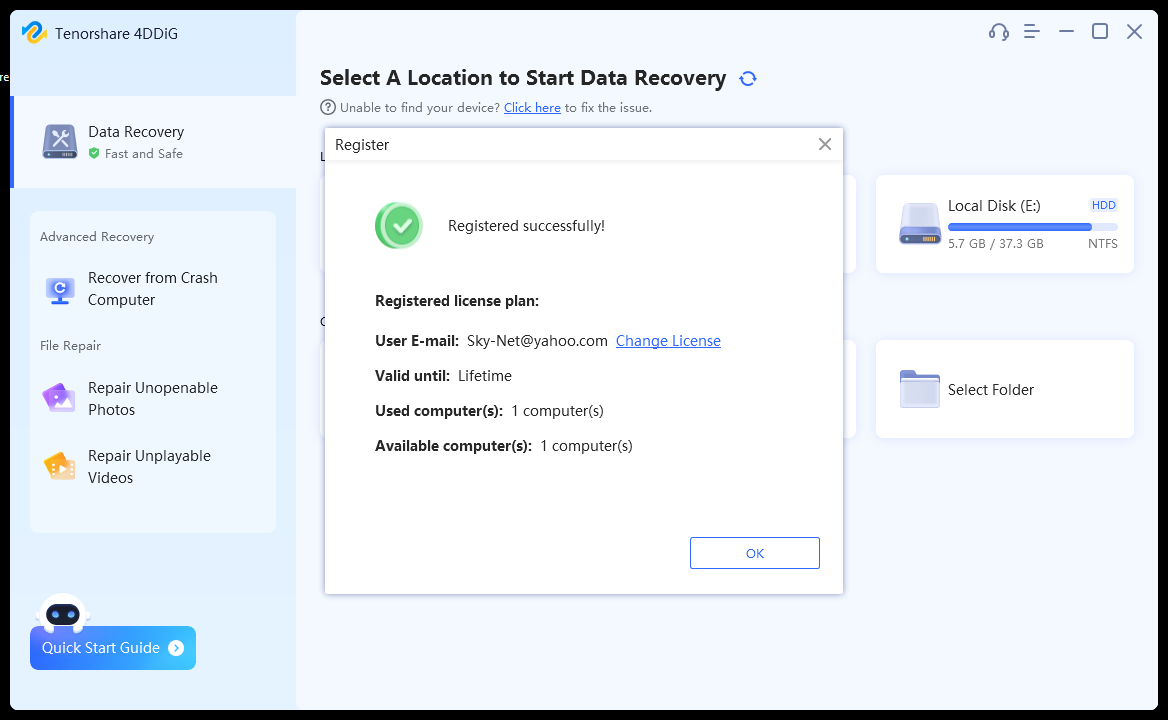The height and width of the screenshot is (720, 1168).
Task: Open the hamburger menu icon in title bar
Action: tap(1032, 31)
